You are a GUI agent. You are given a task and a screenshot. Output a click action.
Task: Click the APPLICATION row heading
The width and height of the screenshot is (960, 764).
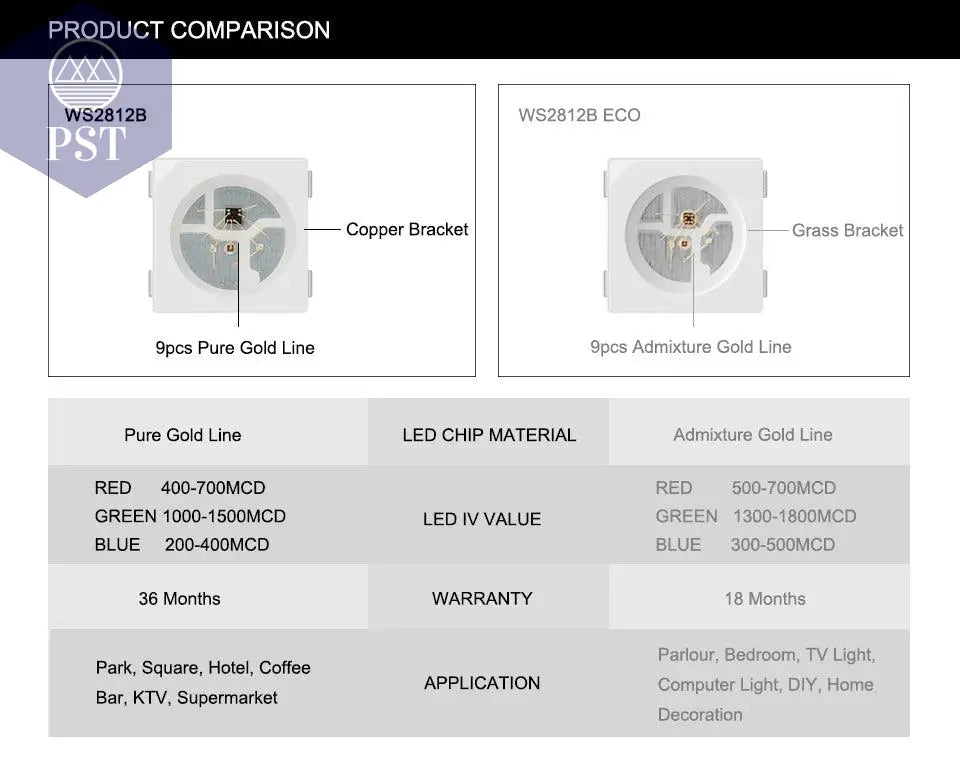click(482, 683)
